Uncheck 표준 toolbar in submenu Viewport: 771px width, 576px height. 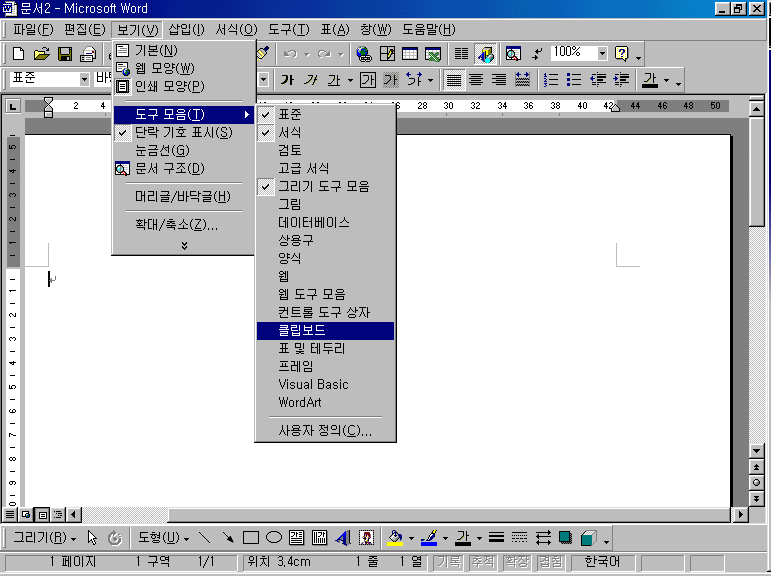[325, 115]
